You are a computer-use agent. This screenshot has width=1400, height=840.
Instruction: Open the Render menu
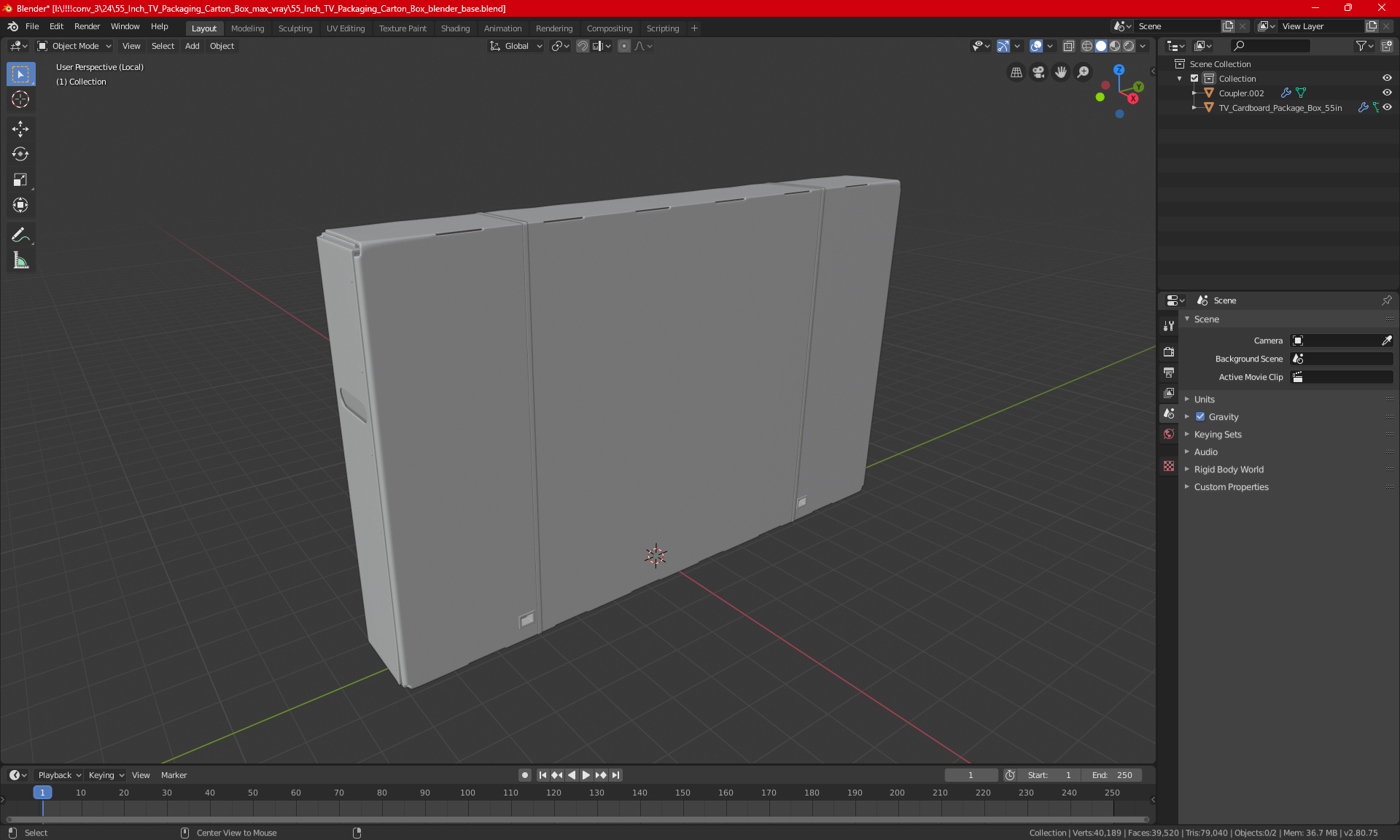[x=87, y=26]
